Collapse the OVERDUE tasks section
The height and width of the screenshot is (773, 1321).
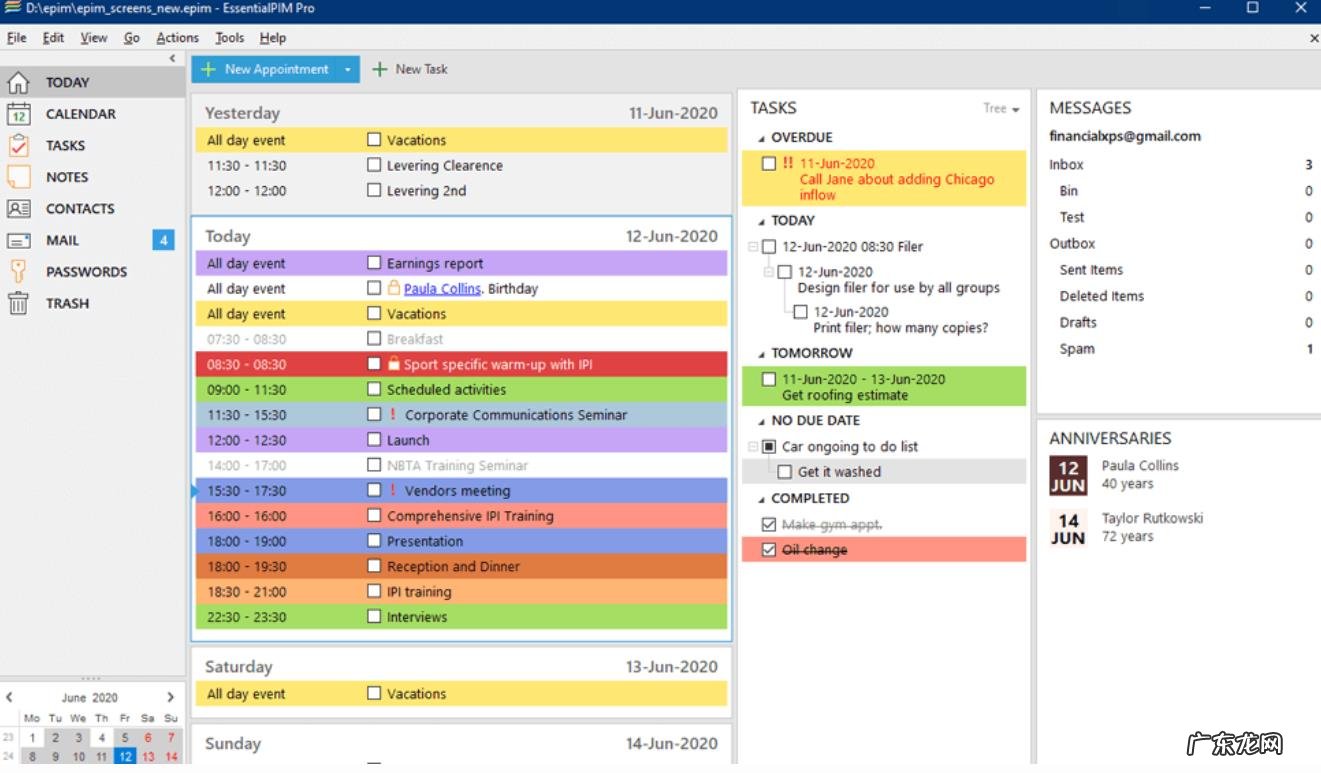761,138
